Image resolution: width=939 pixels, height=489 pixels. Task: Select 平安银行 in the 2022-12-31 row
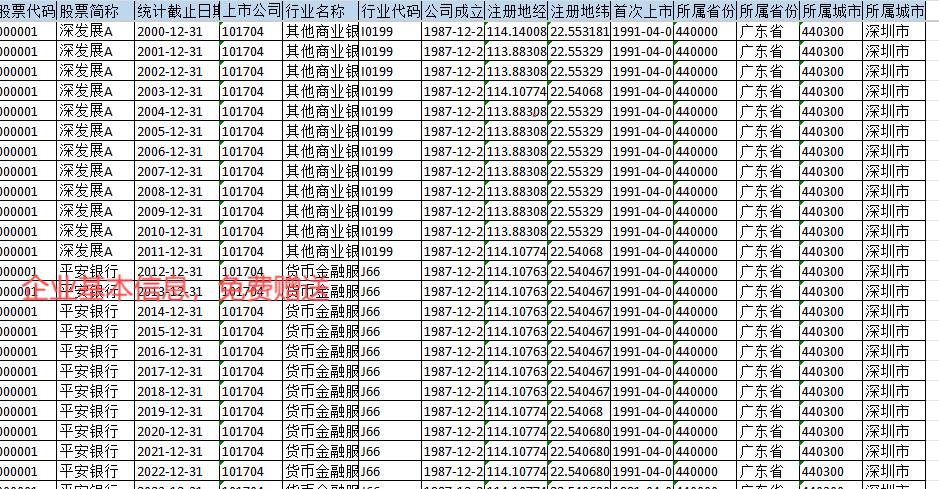point(95,471)
